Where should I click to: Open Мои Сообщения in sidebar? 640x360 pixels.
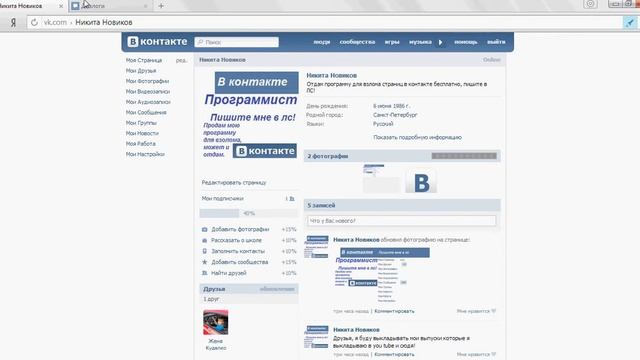click(x=146, y=112)
